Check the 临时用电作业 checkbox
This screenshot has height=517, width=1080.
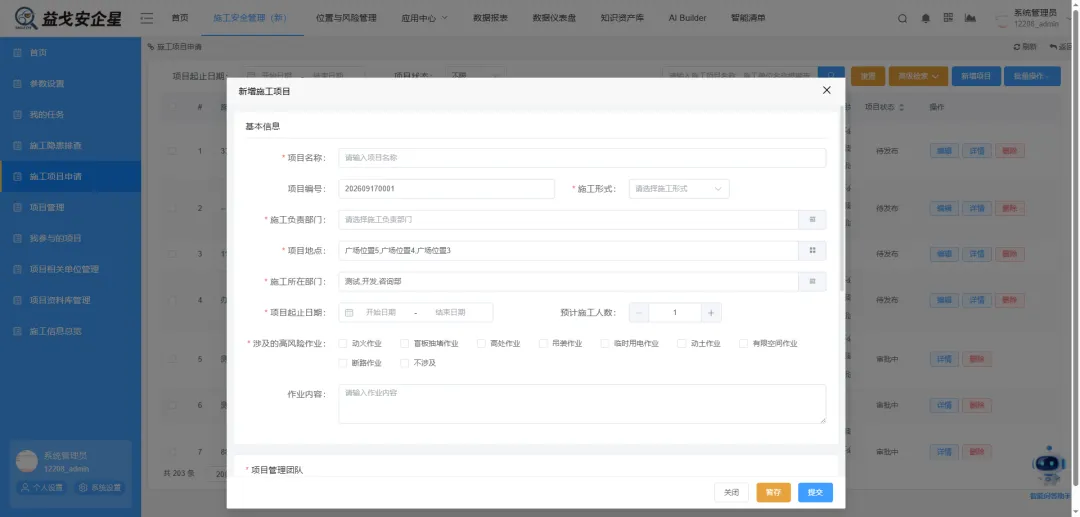605,344
